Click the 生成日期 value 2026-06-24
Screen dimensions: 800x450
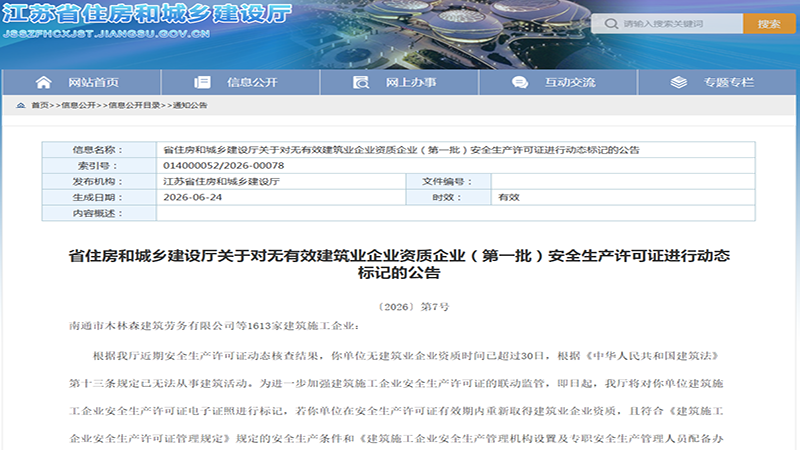(x=192, y=197)
